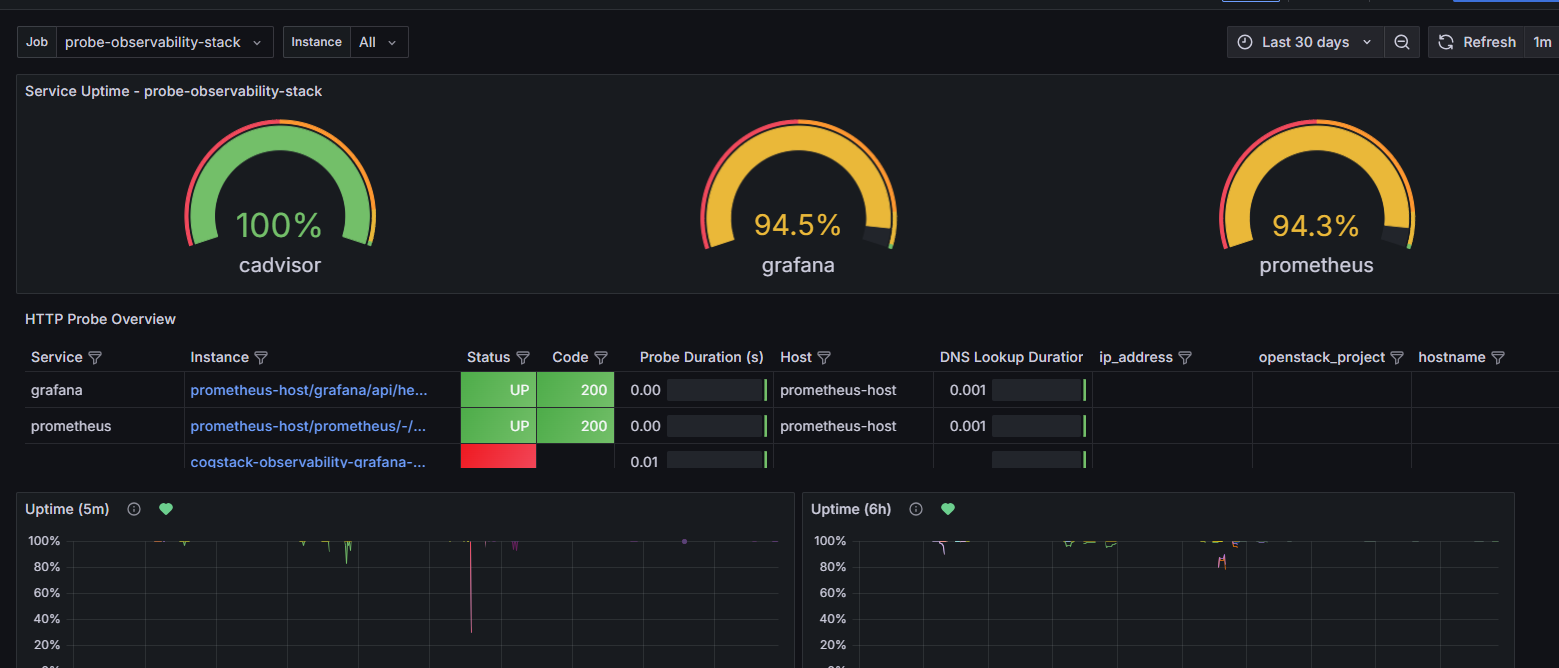Filter the hostname column

point(1498,357)
